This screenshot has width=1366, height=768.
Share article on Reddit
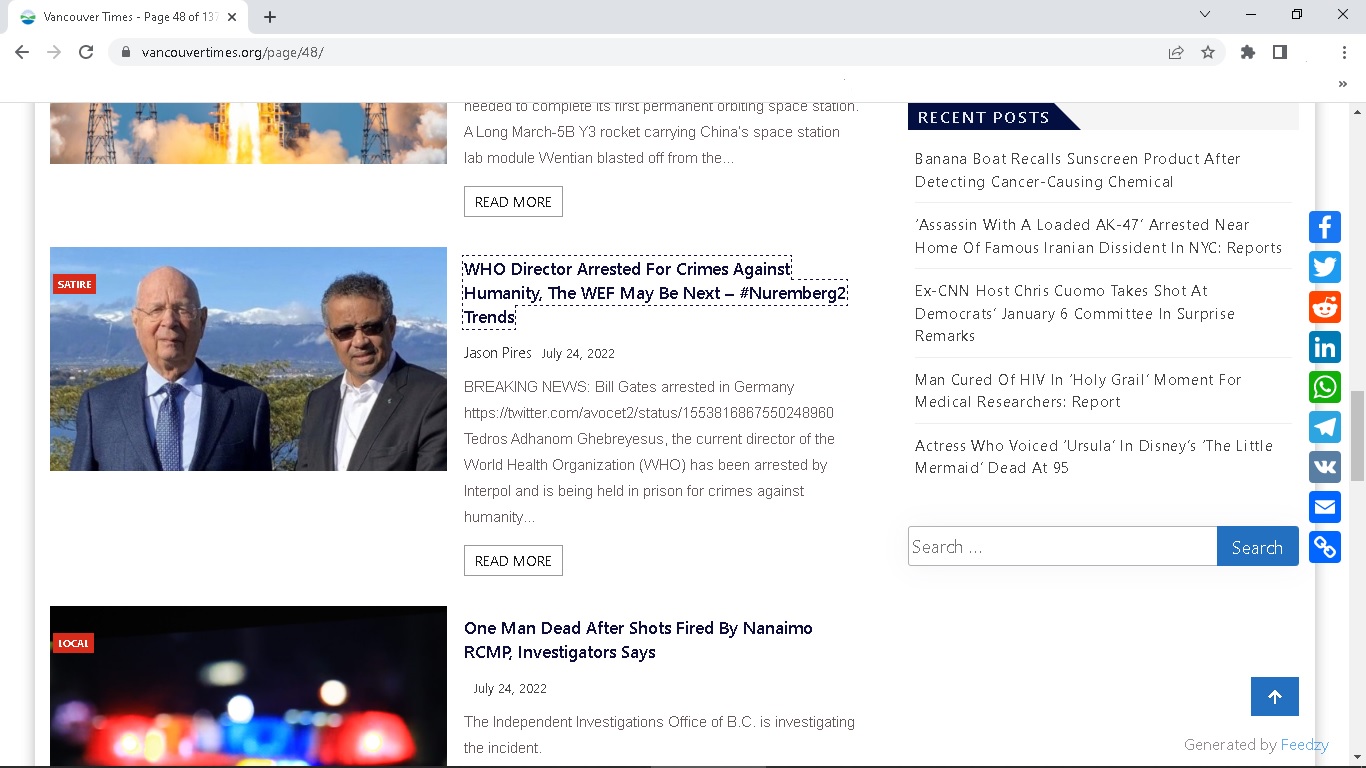tap(1325, 307)
